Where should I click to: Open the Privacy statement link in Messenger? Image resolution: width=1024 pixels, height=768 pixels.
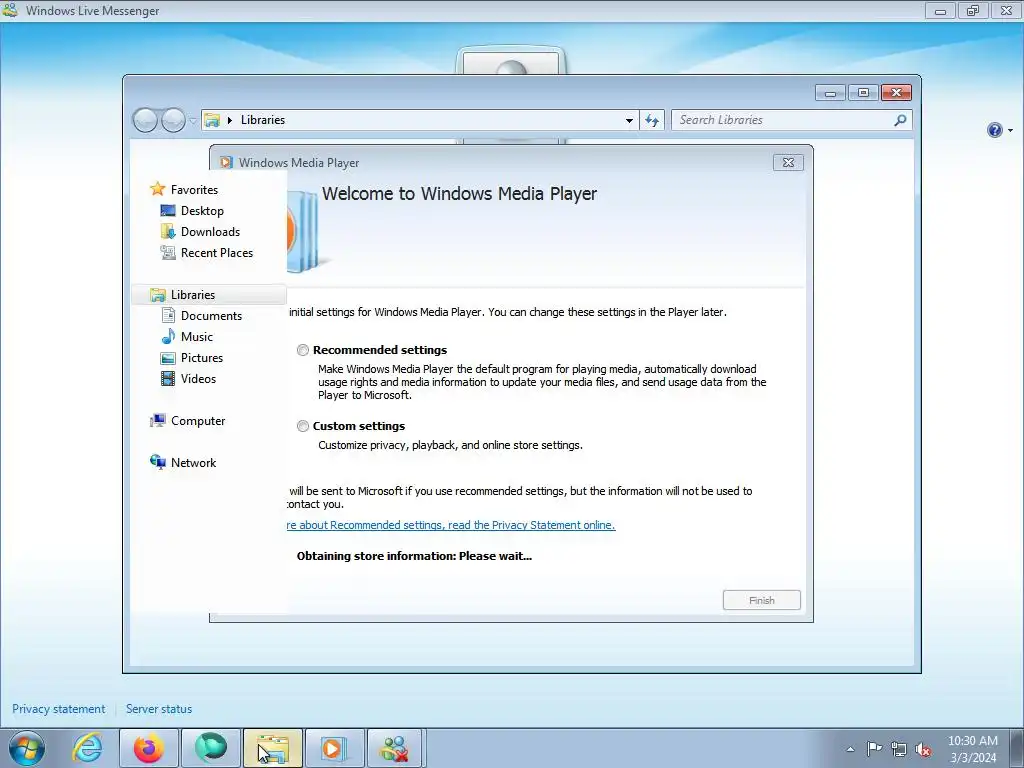click(x=59, y=709)
